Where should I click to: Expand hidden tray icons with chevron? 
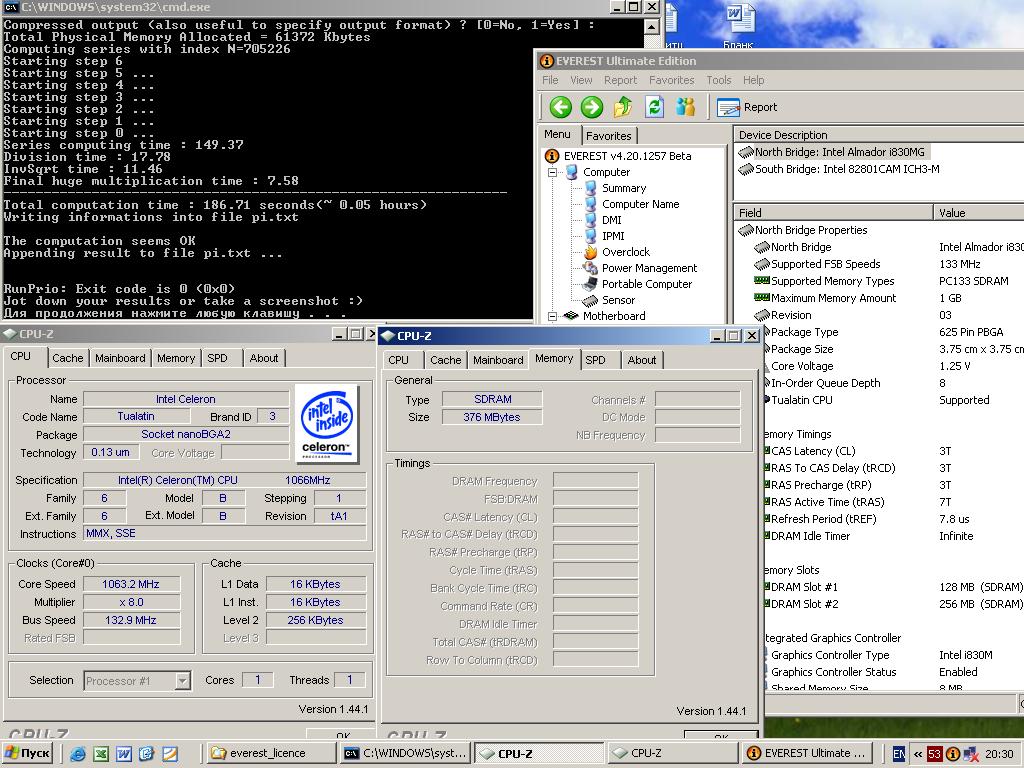pyautogui.click(x=918, y=754)
